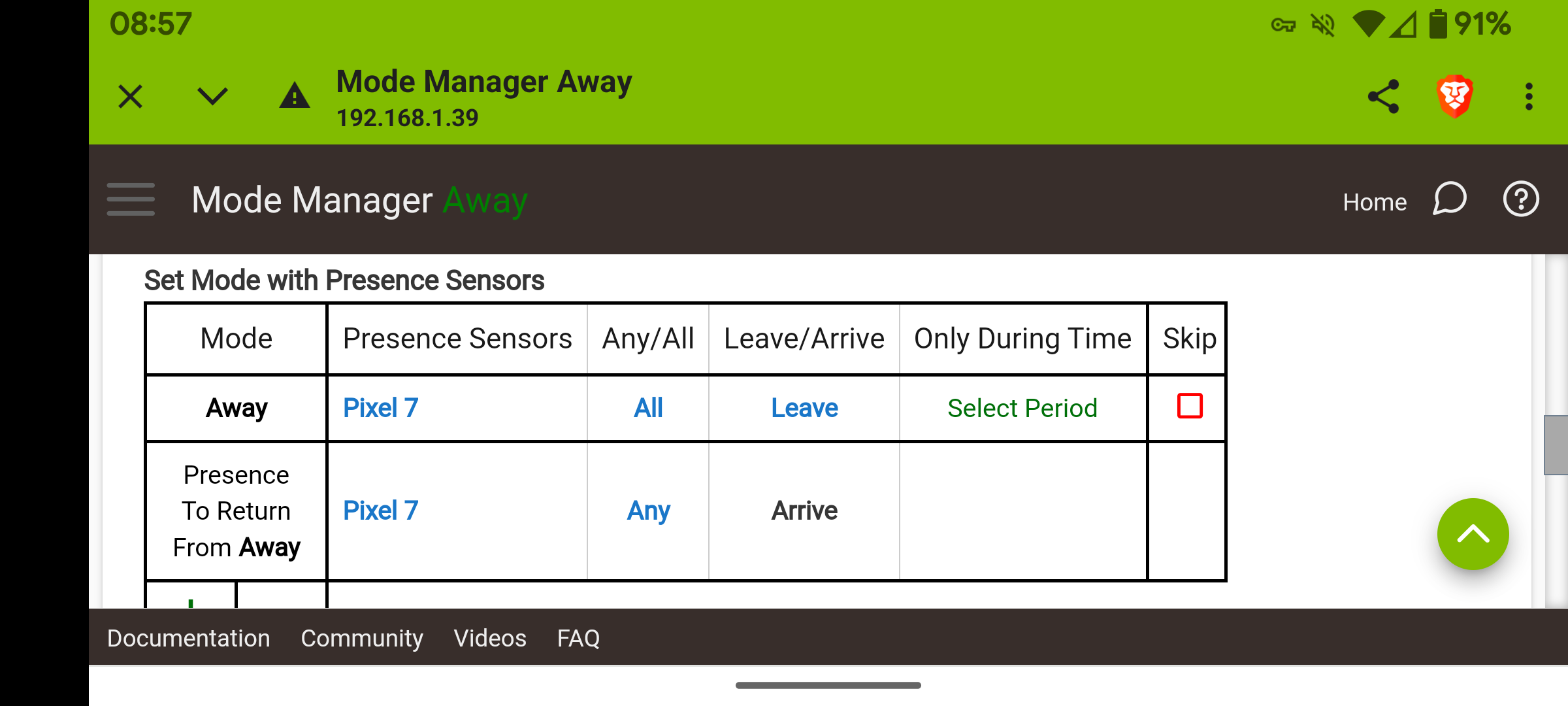Viewport: 1568px width, 706px height.
Task: Open the Documentation footer link
Action: 188,638
